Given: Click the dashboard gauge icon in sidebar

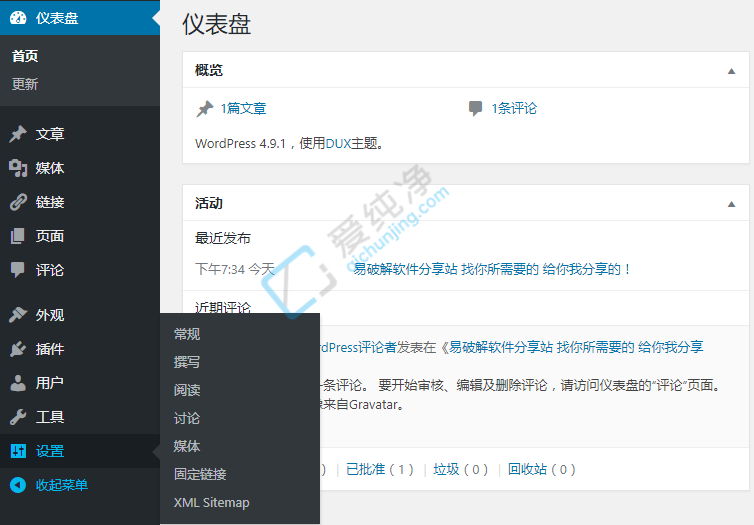Looking at the screenshot, I should [x=18, y=18].
